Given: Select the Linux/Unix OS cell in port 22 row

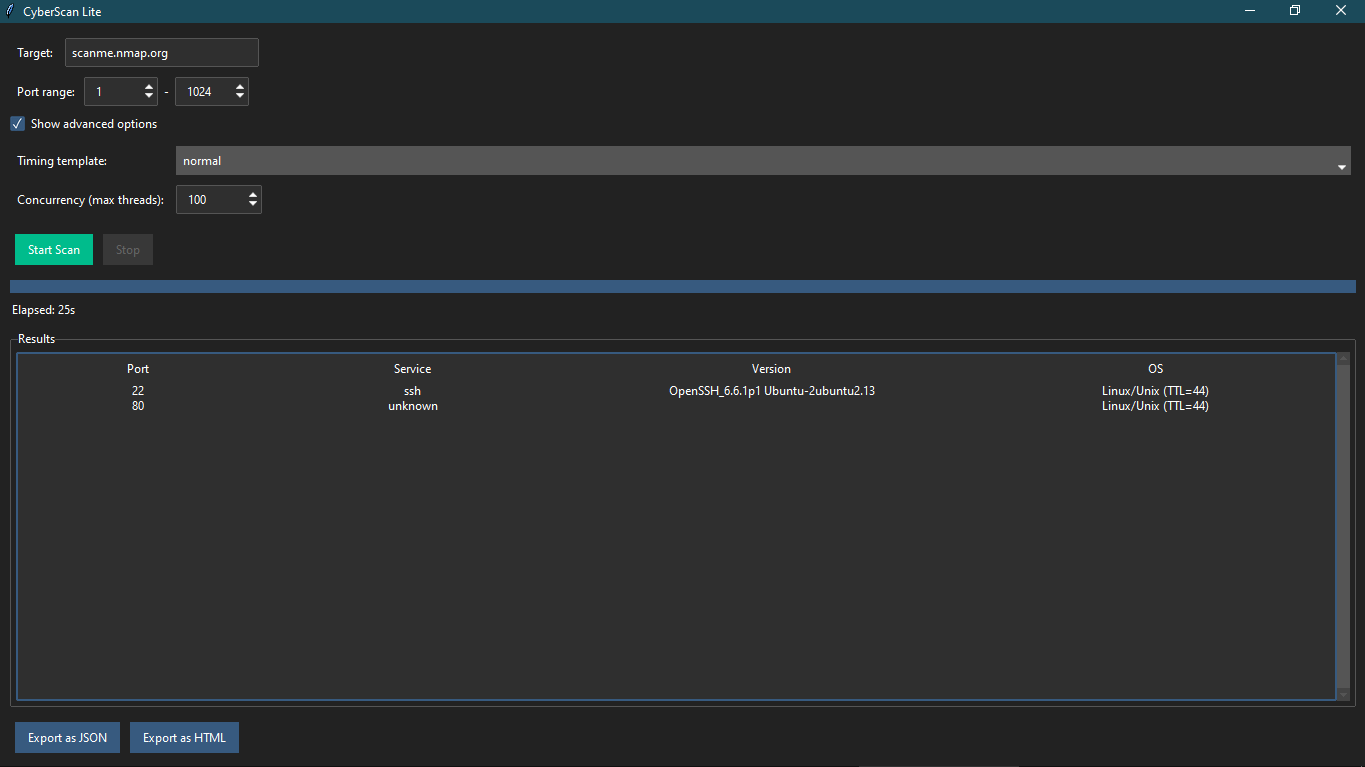Looking at the screenshot, I should pos(1156,391).
